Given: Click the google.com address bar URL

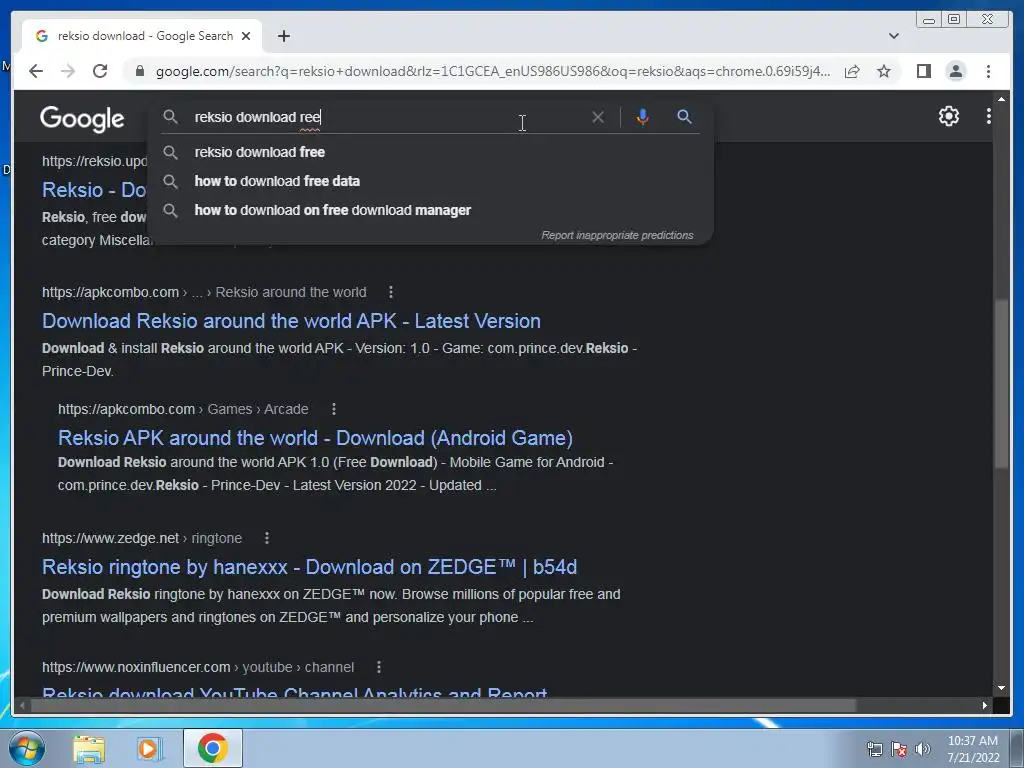Looking at the screenshot, I should (493, 71).
